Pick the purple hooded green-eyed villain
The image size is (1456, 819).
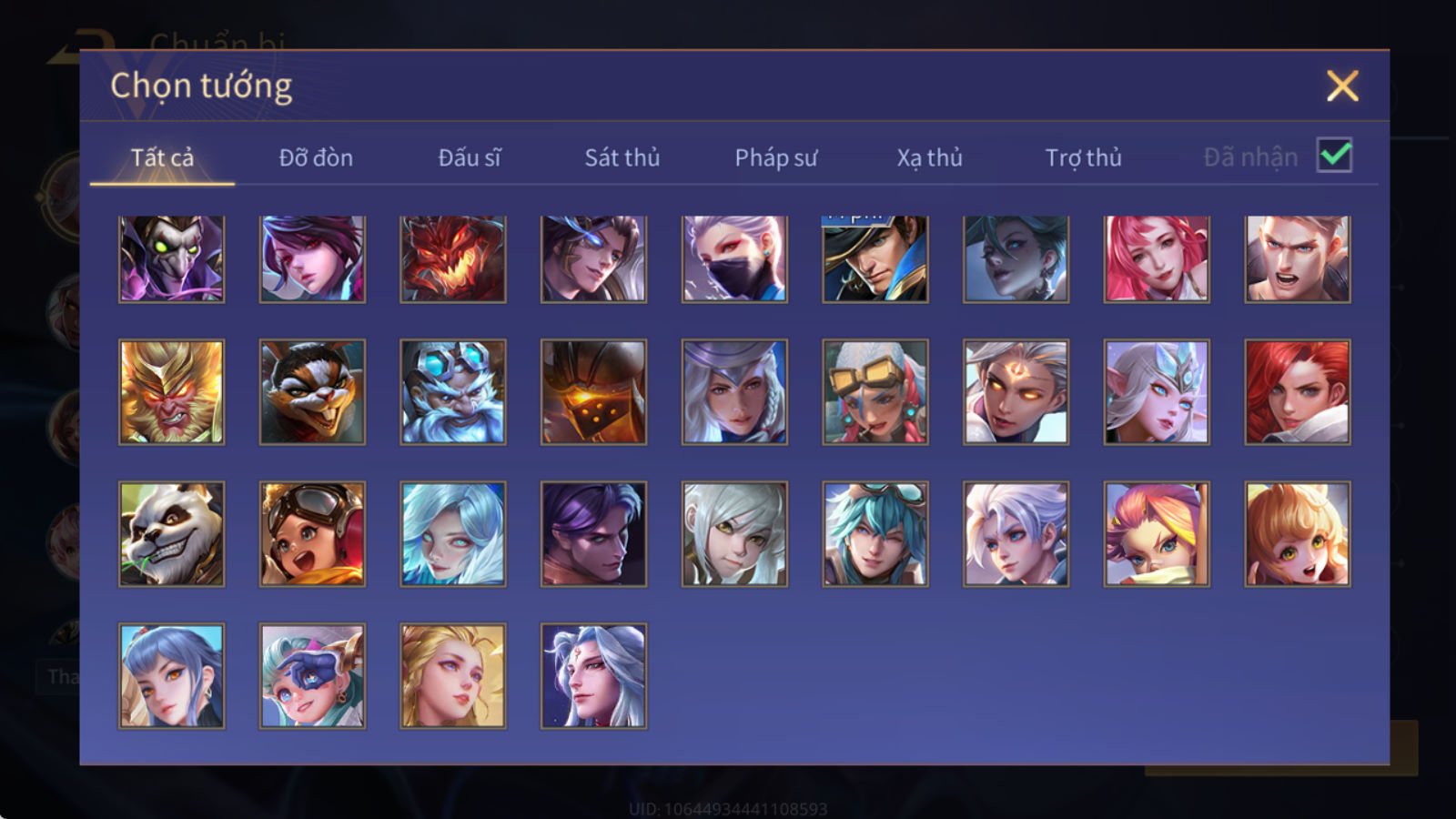point(171,259)
